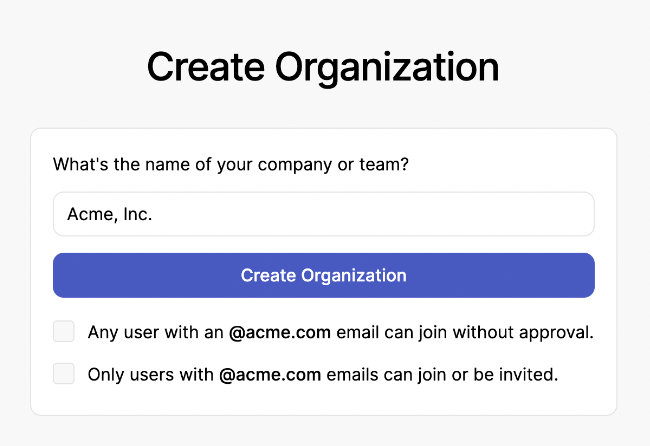
Task: Check the only @acme.com emails checkbox
Action: [64, 373]
